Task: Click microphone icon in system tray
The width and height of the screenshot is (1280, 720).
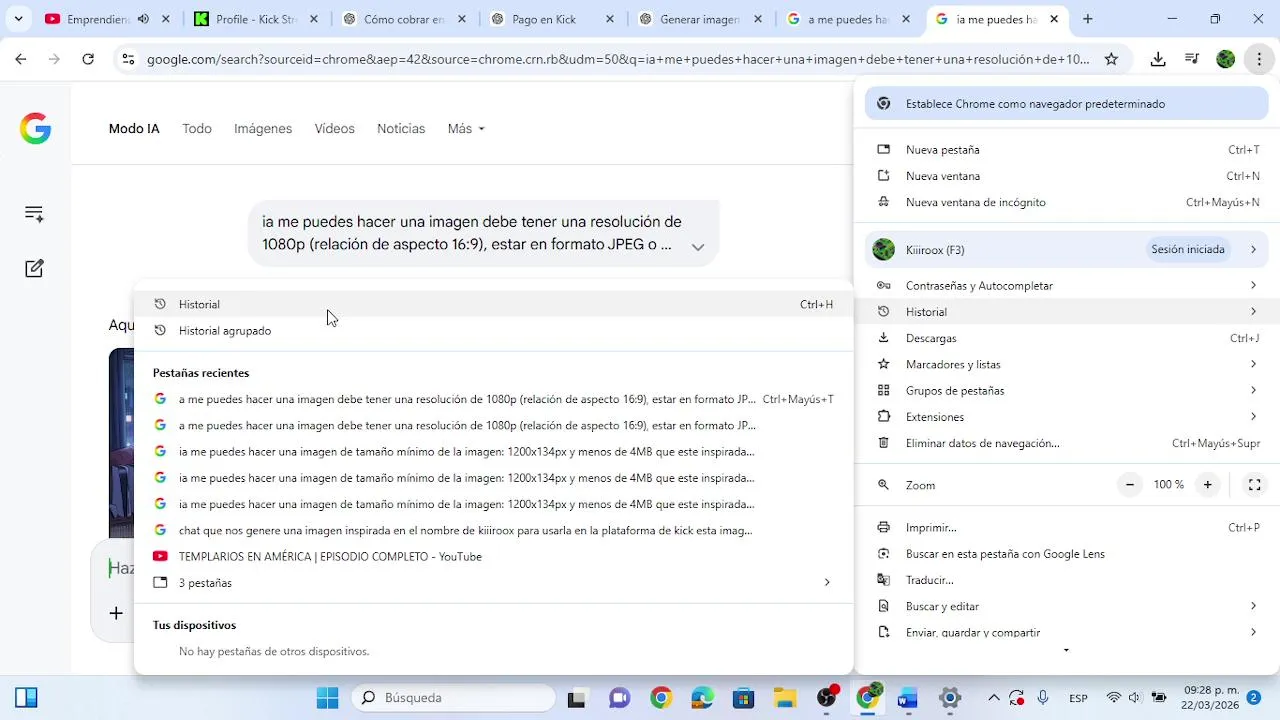Action: click(x=1043, y=698)
